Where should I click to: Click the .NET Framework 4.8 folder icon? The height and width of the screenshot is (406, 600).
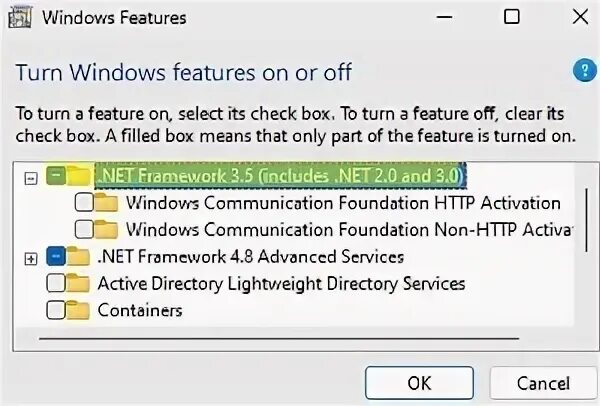click(x=79, y=257)
